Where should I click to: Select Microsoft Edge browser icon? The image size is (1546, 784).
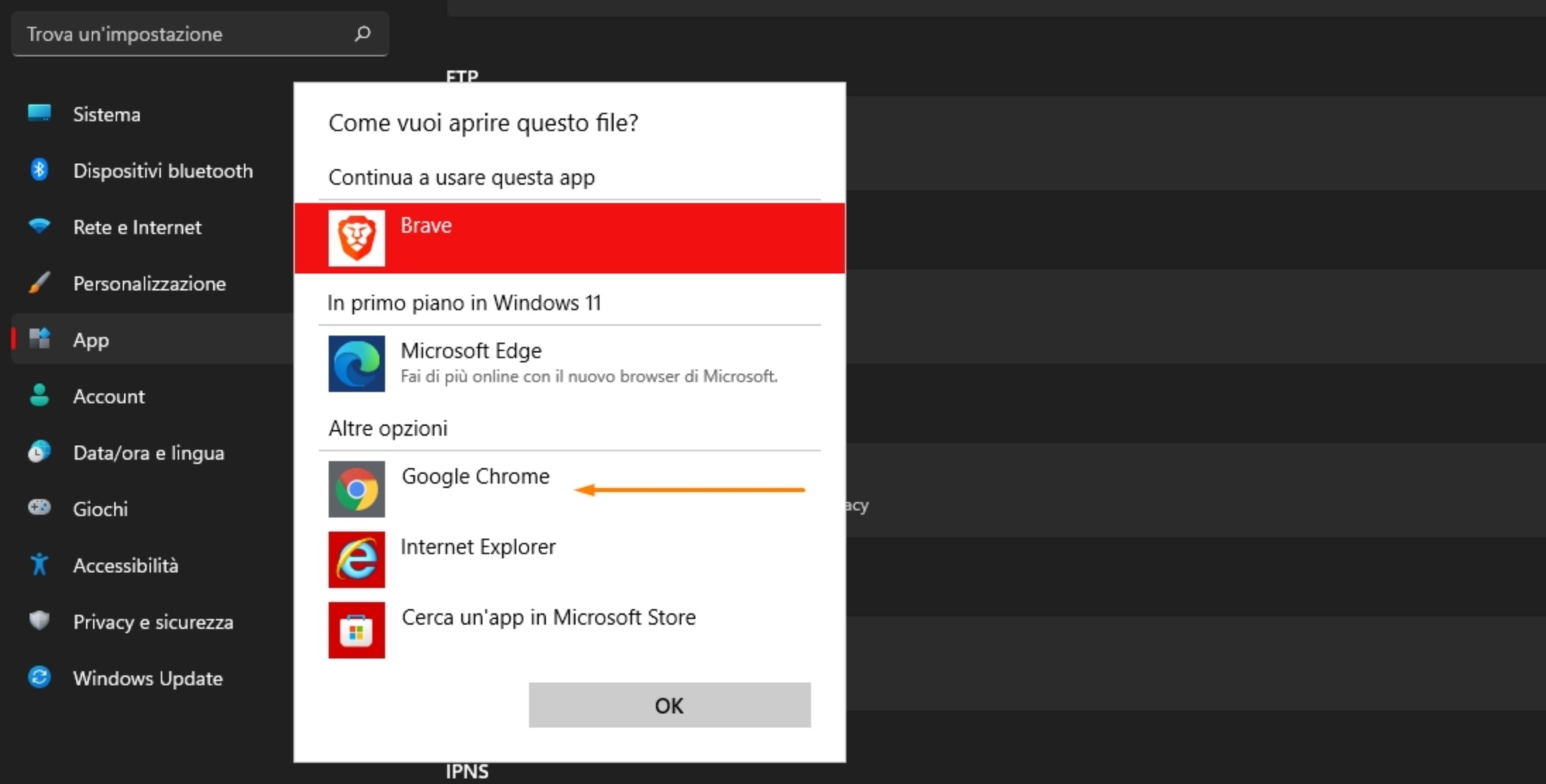coord(358,362)
